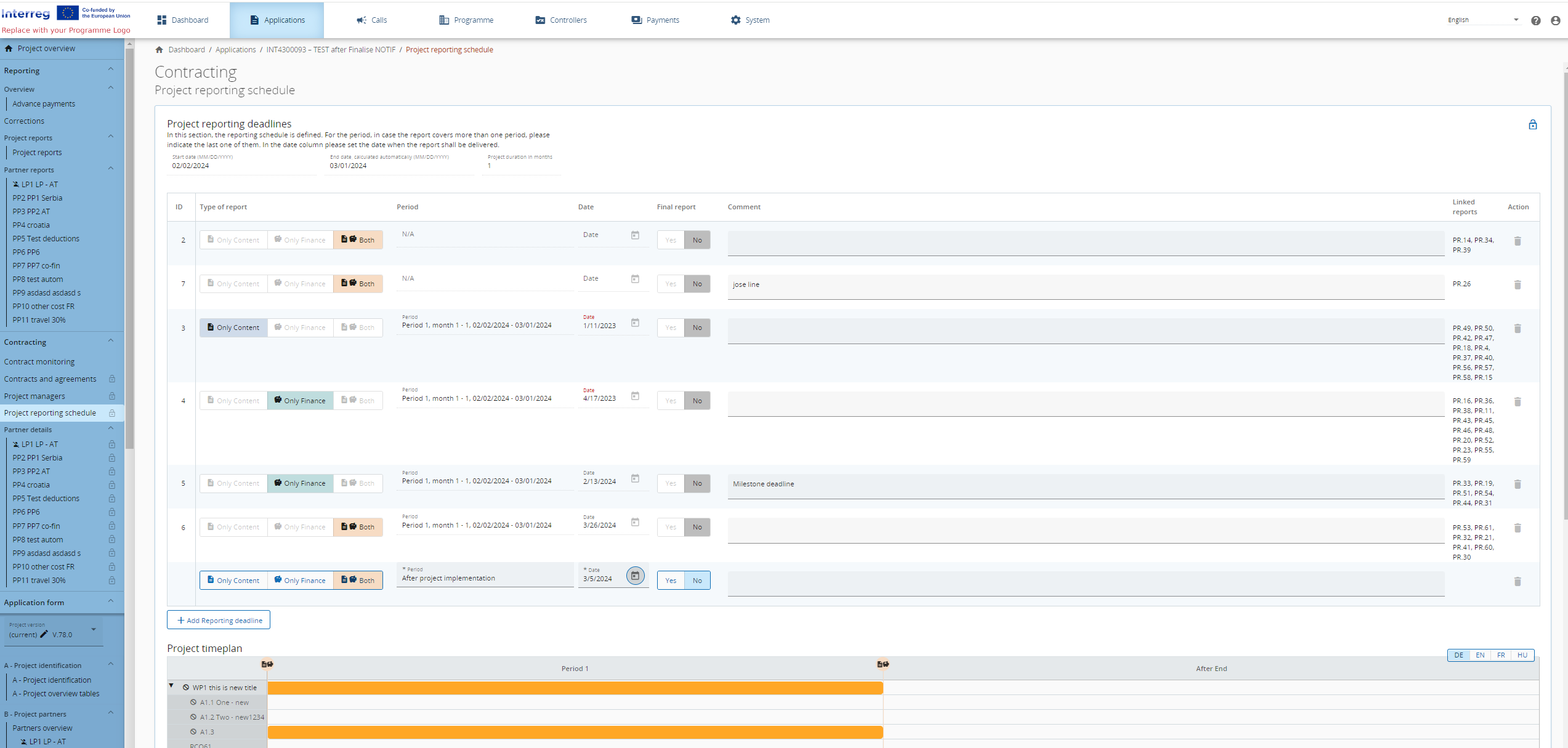Choose Only Content type in last row

coord(233,581)
